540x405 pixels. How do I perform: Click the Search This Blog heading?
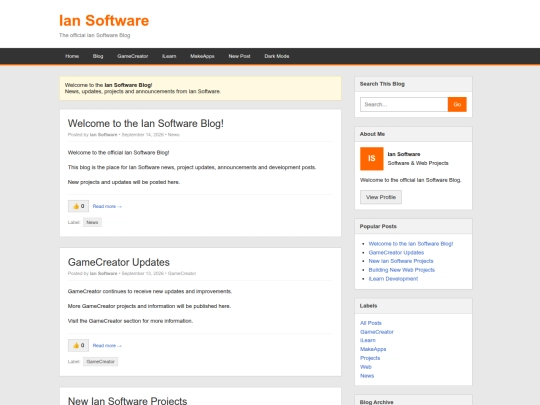point(382,84)
